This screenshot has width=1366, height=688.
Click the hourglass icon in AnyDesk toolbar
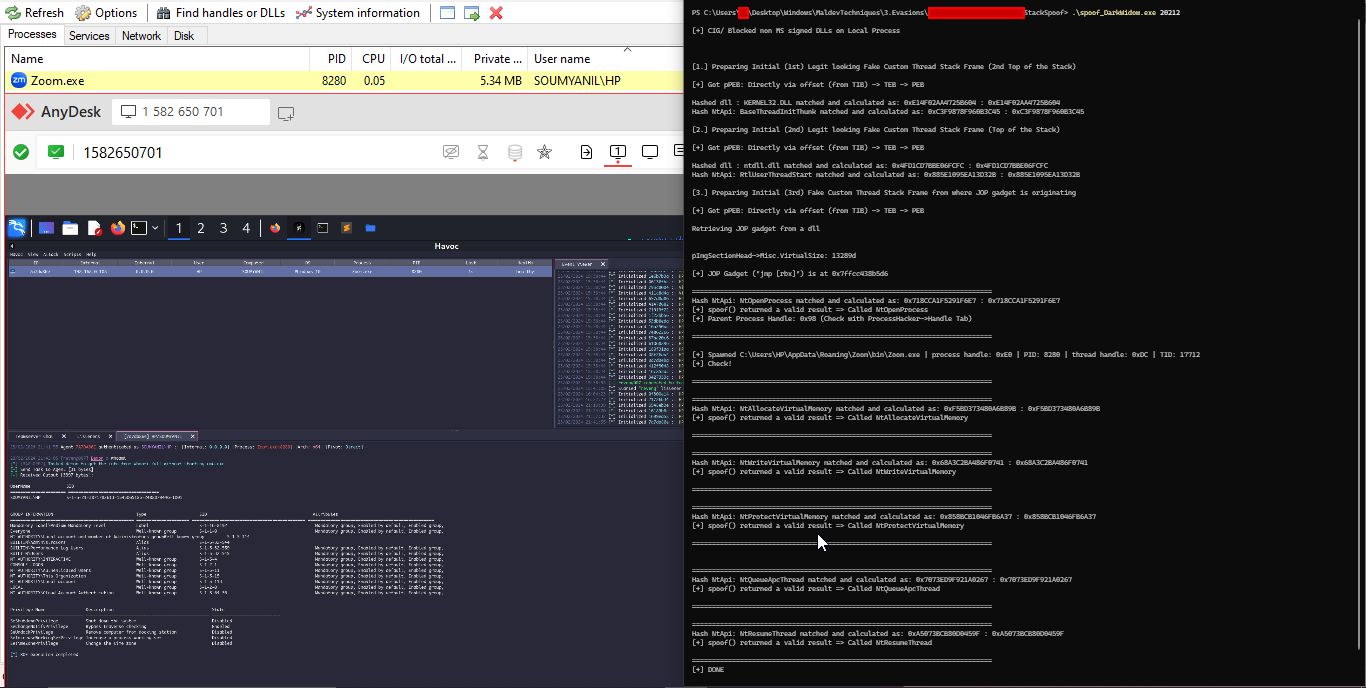482,153
